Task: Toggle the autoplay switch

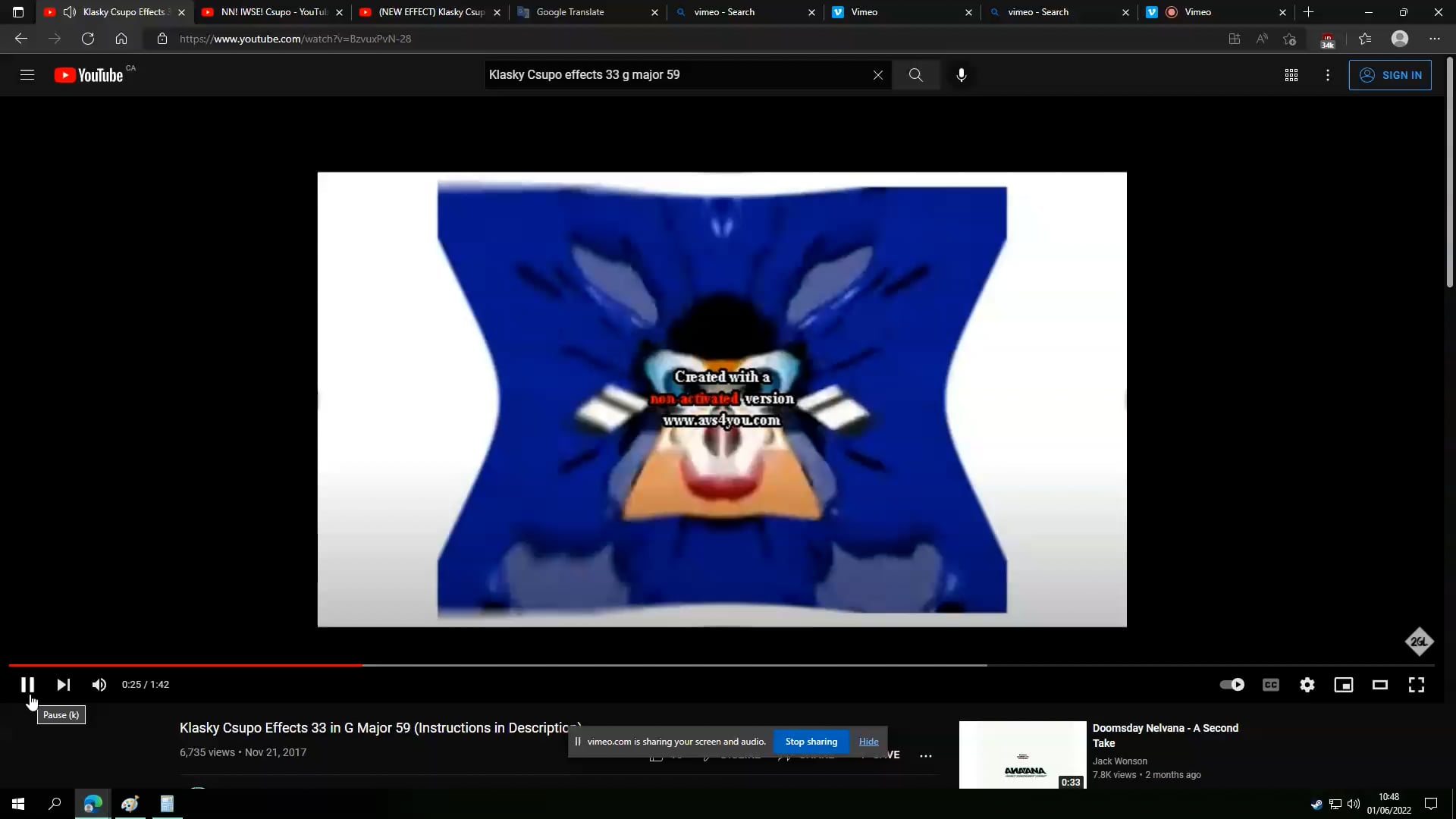Action: (1232, 685)
